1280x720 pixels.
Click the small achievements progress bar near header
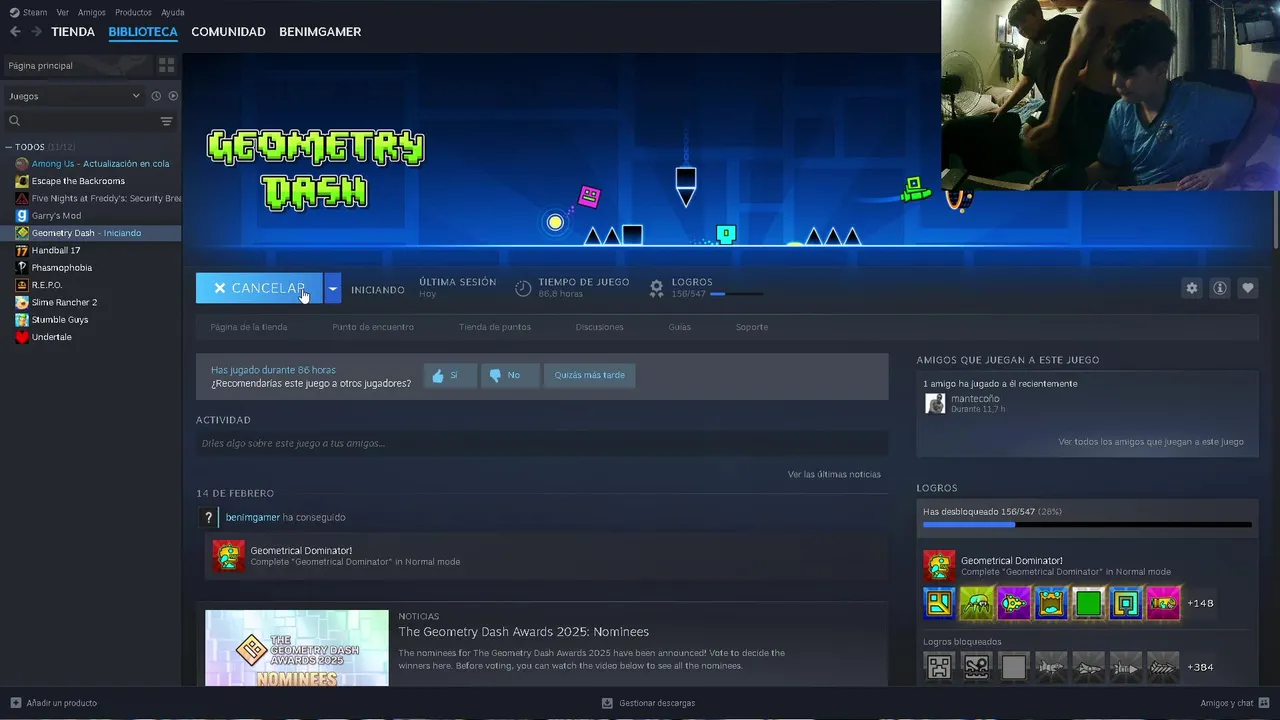tap(736, 294)
